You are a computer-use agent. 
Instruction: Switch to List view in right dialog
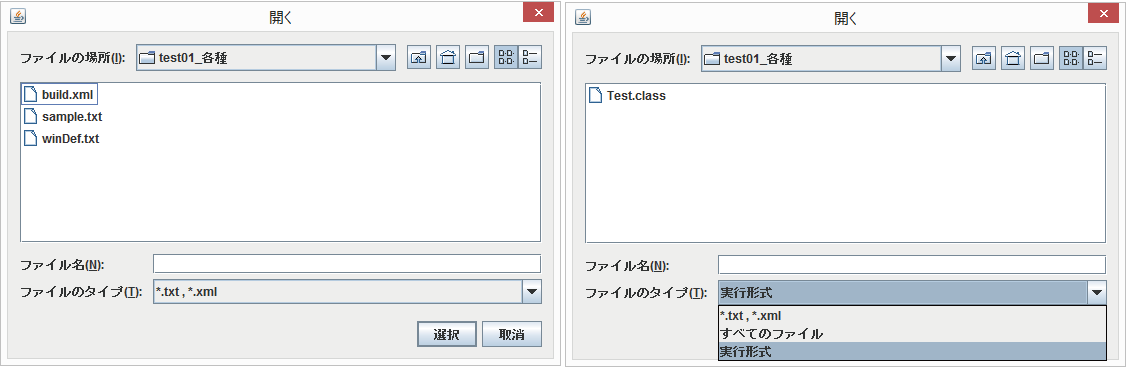point(1071,58)
